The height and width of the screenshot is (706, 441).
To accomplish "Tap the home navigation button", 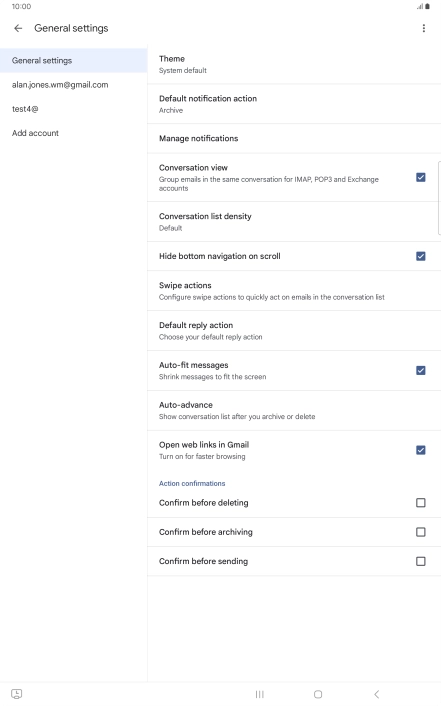I will (x=318, y=694).
